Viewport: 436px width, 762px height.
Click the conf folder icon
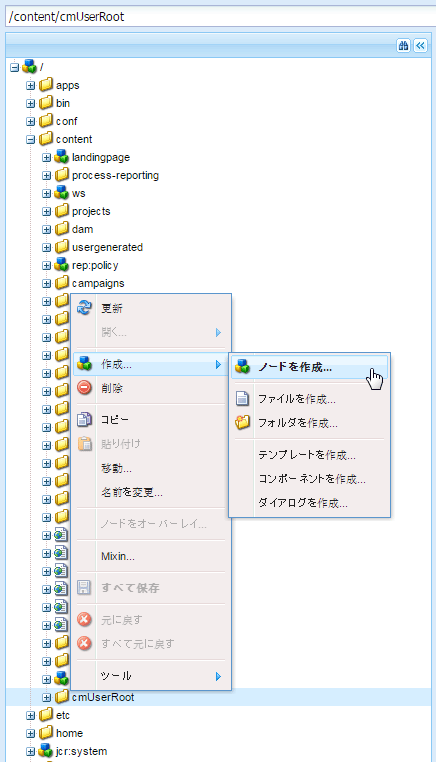click(46, 121)
